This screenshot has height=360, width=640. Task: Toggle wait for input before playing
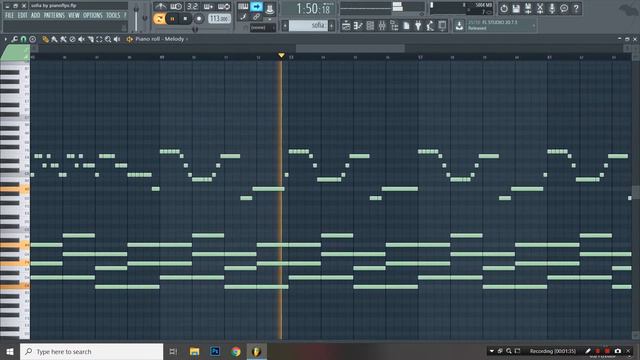(176, 7)
